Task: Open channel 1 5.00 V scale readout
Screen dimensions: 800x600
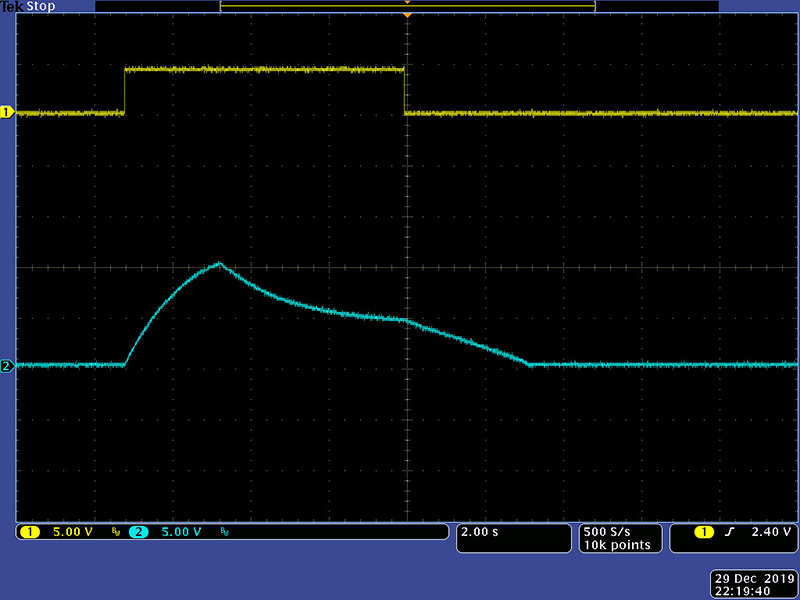Action: (72, 532)
